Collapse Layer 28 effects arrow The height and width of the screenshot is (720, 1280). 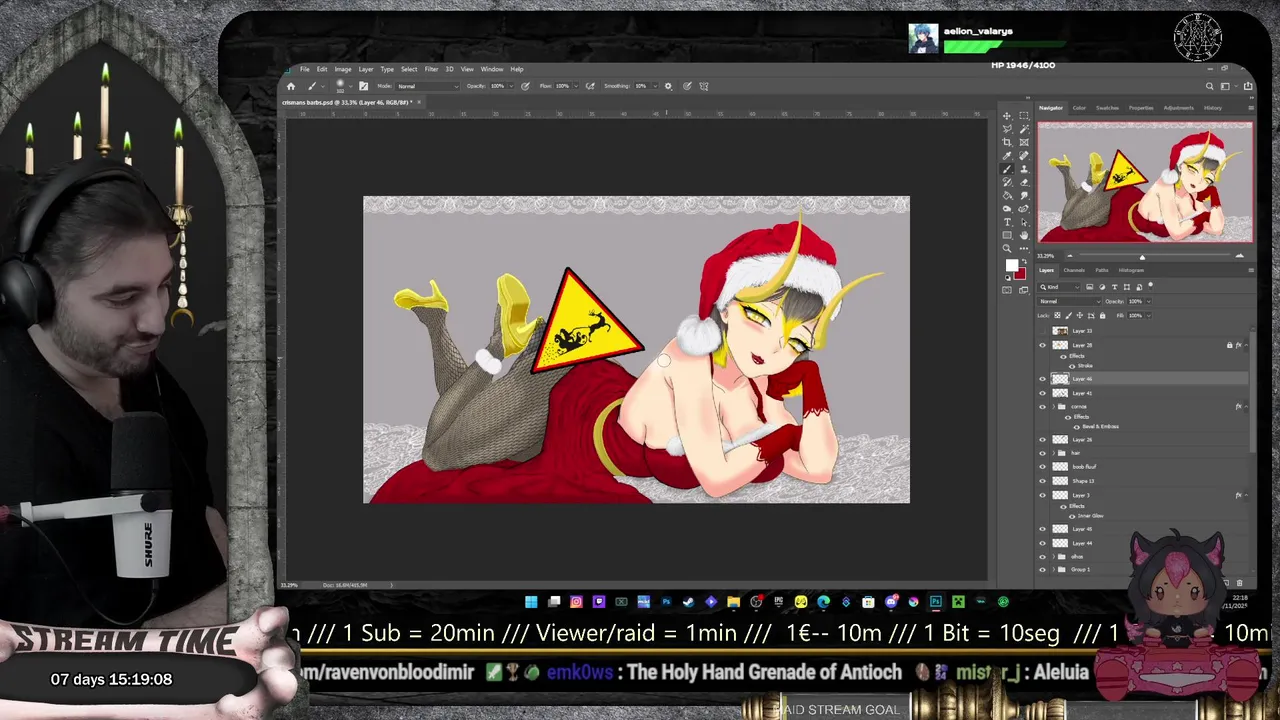(1246, 345)
